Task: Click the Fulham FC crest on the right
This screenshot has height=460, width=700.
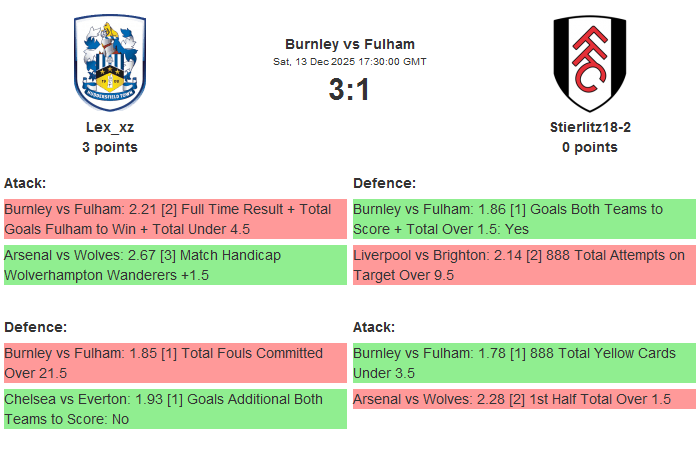Action: (589, 64)
